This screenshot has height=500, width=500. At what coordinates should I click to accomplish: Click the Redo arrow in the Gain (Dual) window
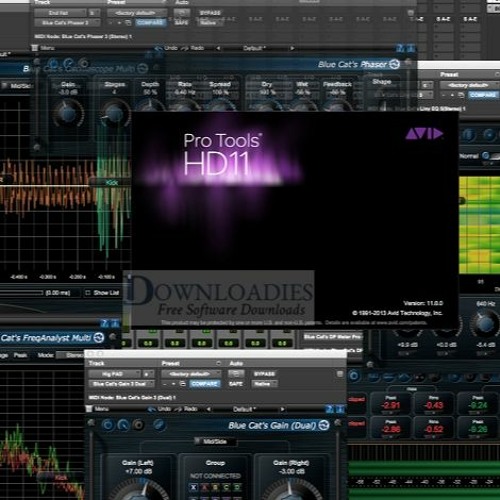[179, 409]
